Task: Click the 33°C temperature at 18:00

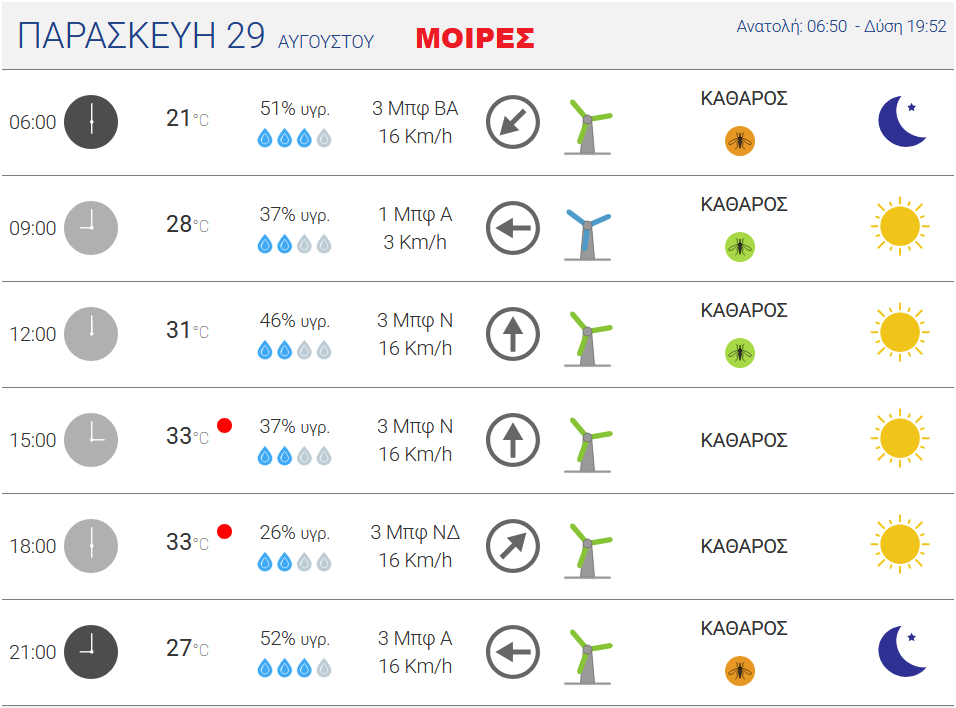Action: point(187,542)
